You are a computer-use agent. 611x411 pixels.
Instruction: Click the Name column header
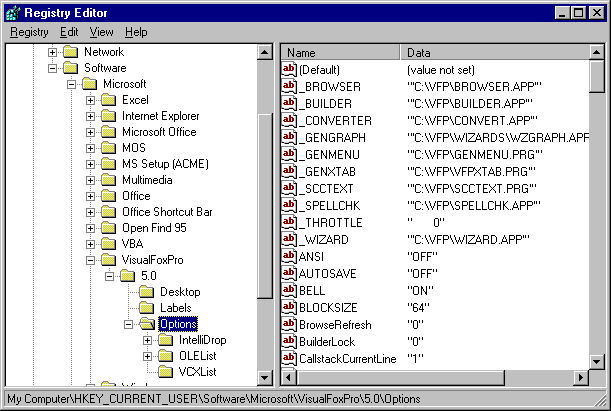coord(340,52)
